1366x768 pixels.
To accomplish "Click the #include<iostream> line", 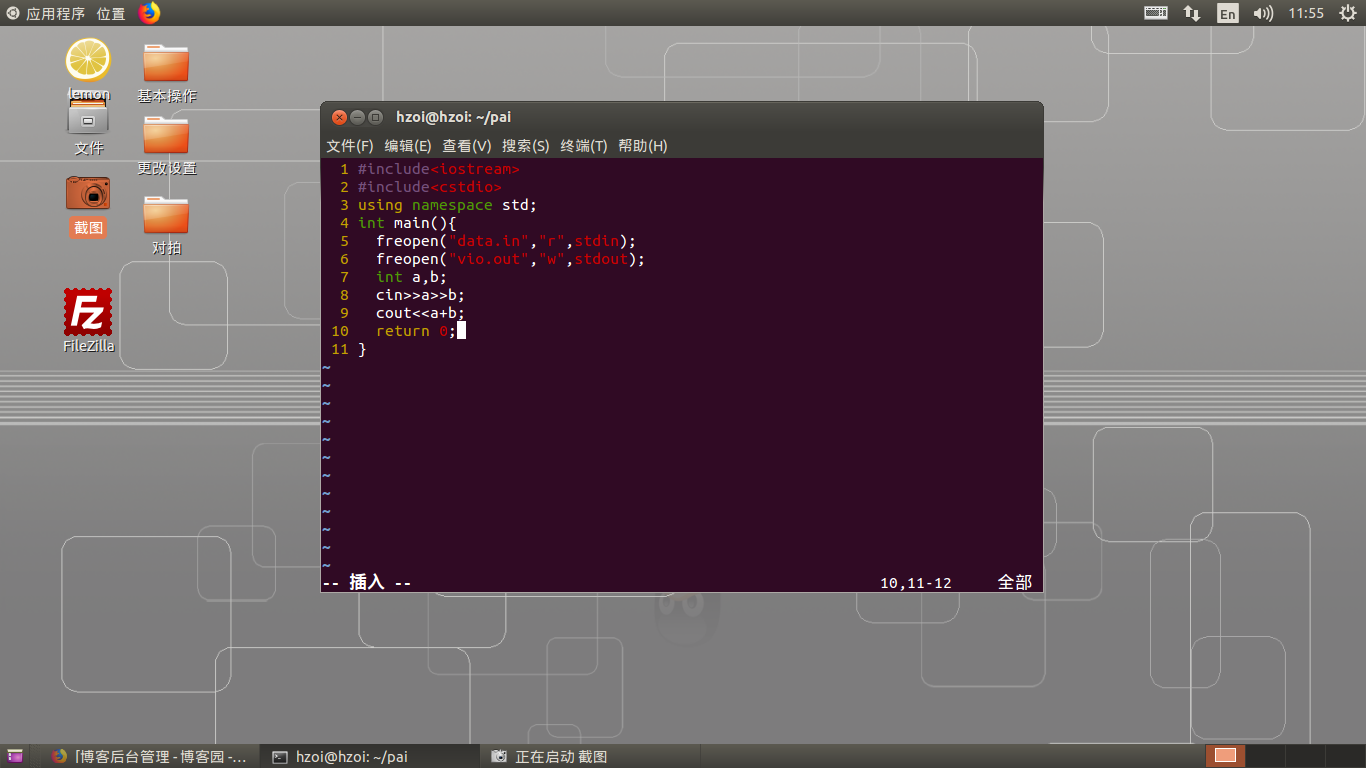I will coord(439,169).
